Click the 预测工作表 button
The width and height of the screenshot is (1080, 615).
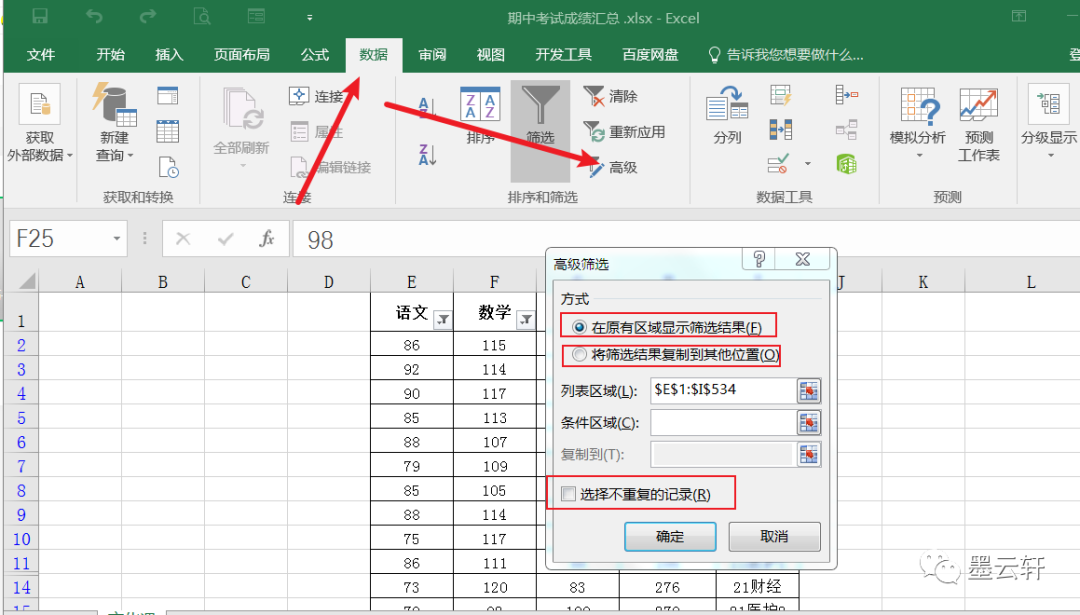click(x=978, y=124)
